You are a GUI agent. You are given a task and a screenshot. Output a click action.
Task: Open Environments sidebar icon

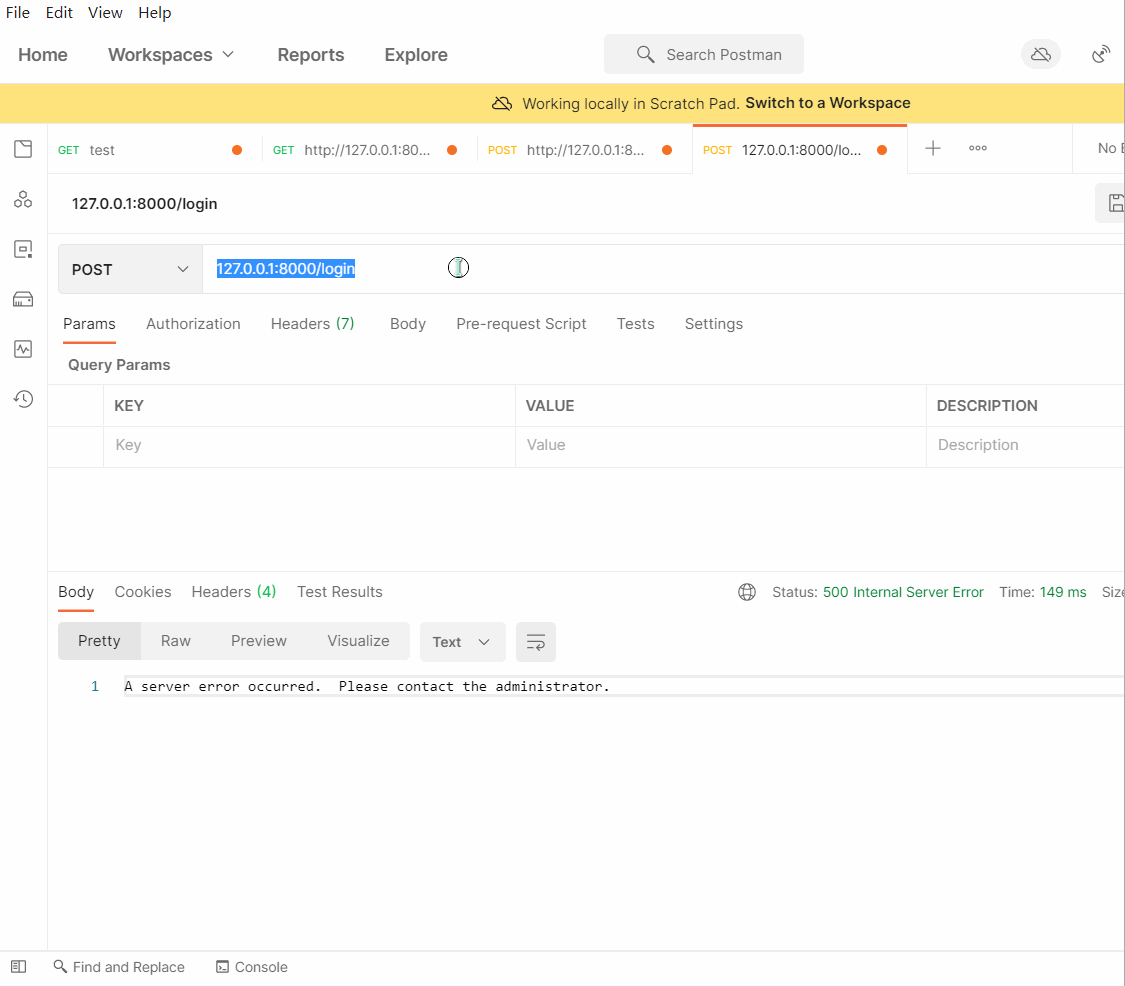pyautogui.click(x=23, y=249)
